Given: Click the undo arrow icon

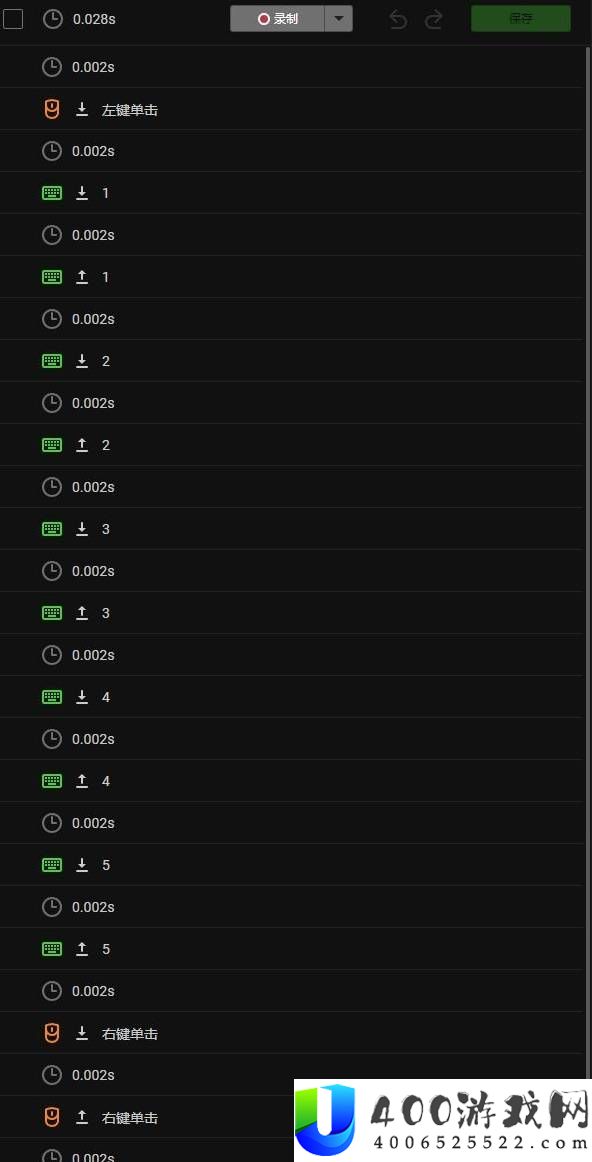Looking at the screenshot, I should pos(398,19).
